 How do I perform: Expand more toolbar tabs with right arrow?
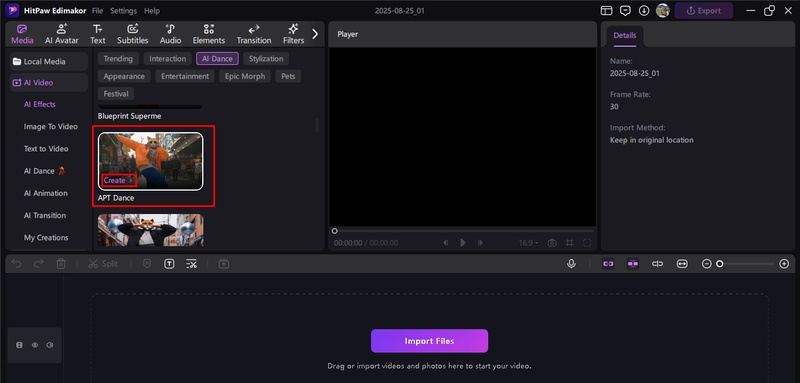[x=315, y=34]
